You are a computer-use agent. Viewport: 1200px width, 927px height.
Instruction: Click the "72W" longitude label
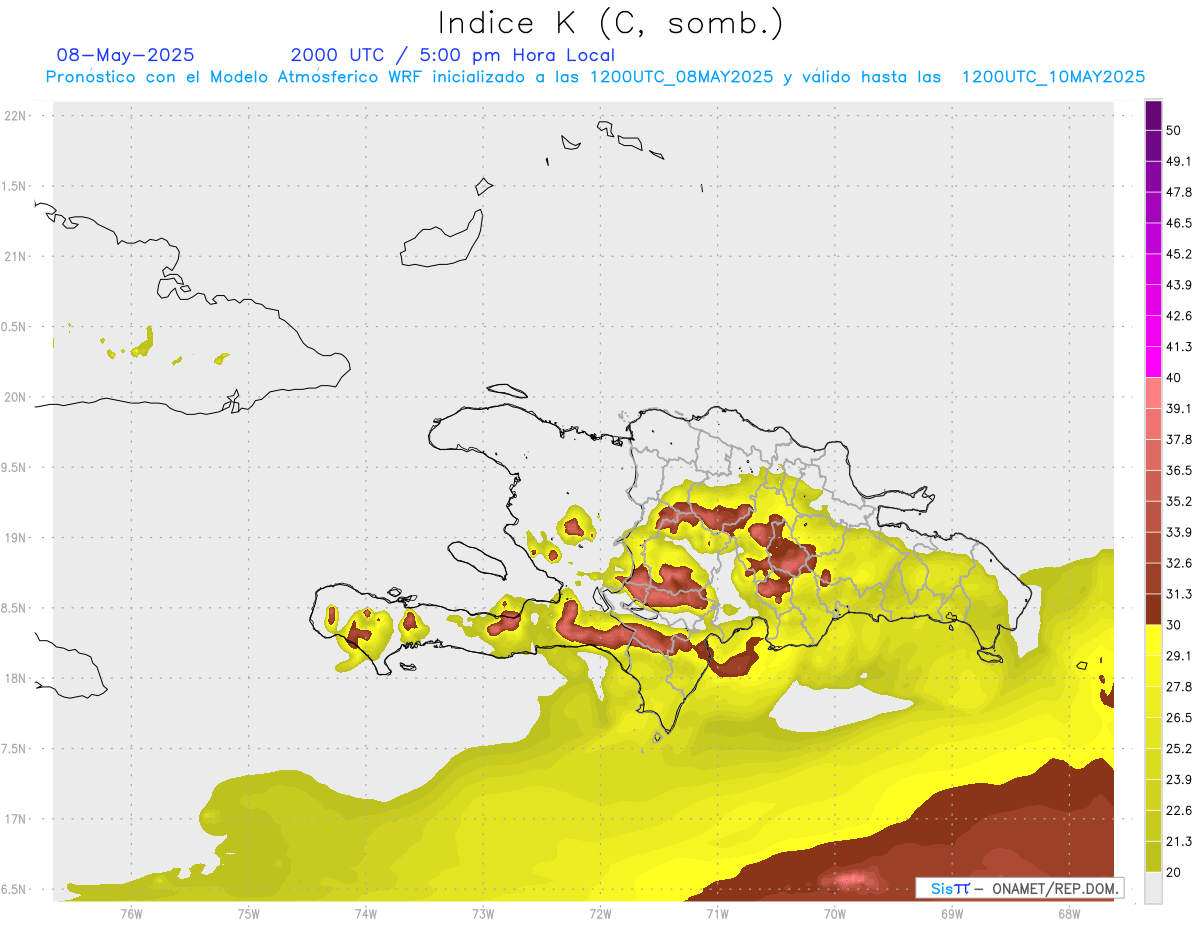[x=600, y=913]
